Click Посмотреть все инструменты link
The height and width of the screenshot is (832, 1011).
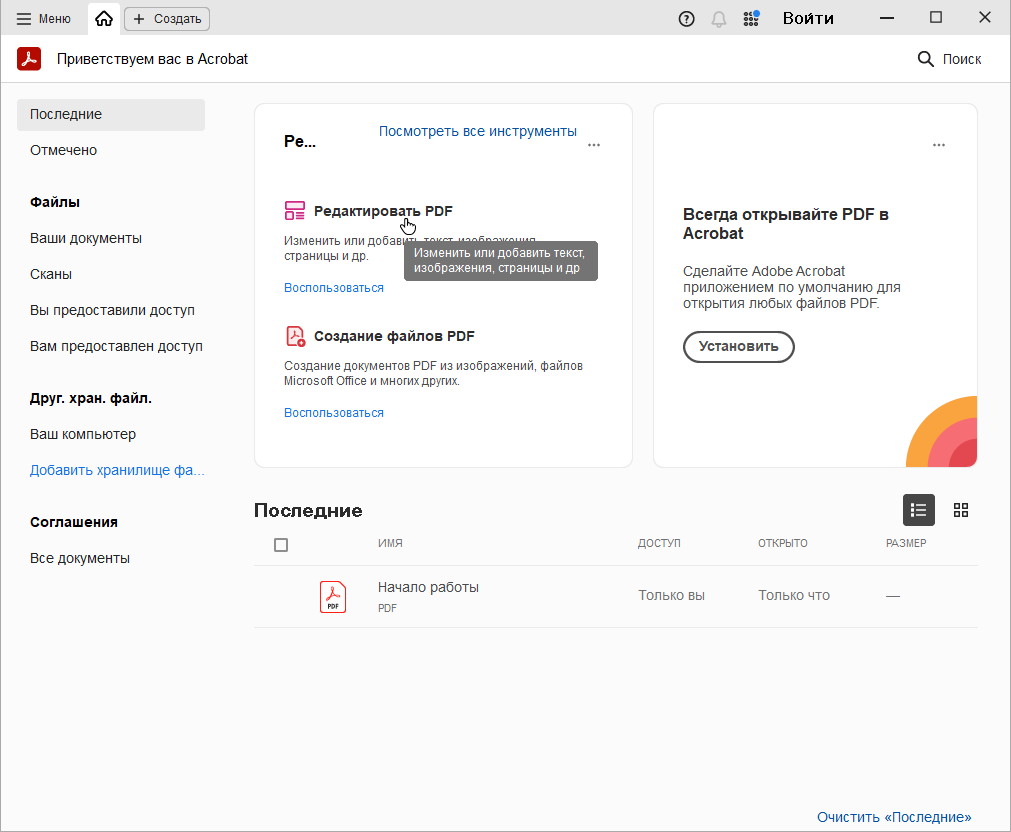tap(478, 131)
